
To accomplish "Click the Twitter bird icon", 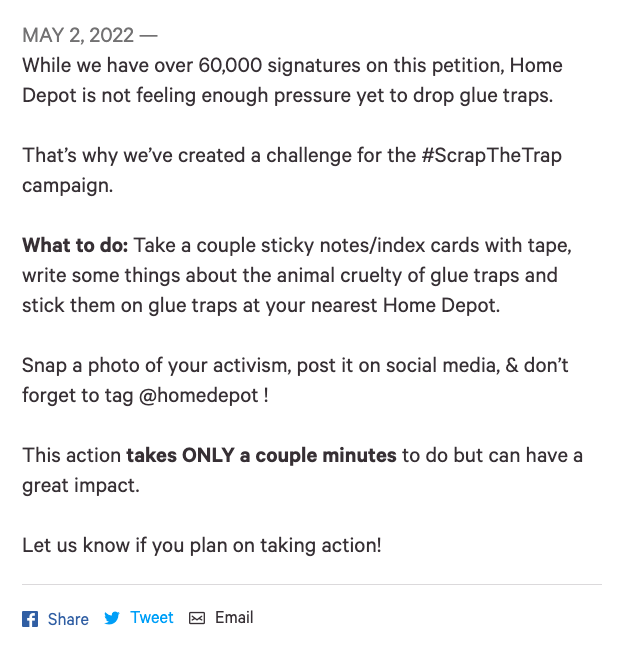I will coord(112,618).
